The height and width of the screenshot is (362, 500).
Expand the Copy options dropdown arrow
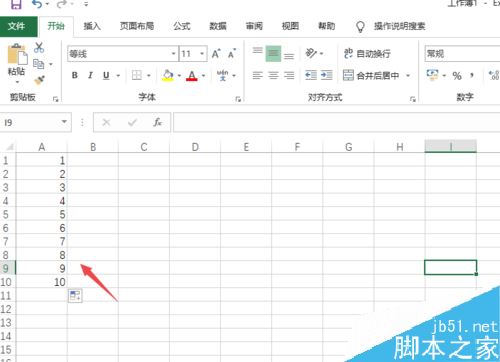point(51,64)
